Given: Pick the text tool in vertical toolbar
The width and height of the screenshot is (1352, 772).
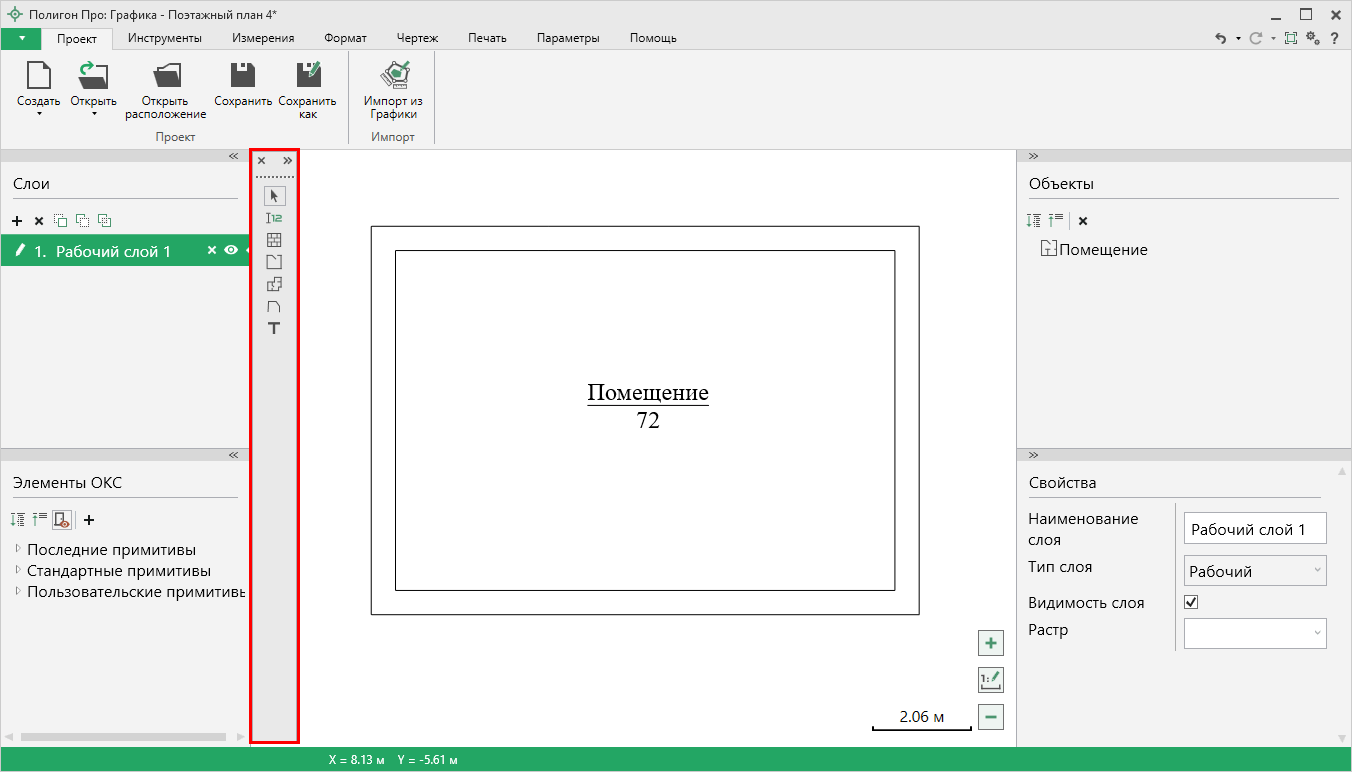Looking at the screenshot, I should (274, 328).
